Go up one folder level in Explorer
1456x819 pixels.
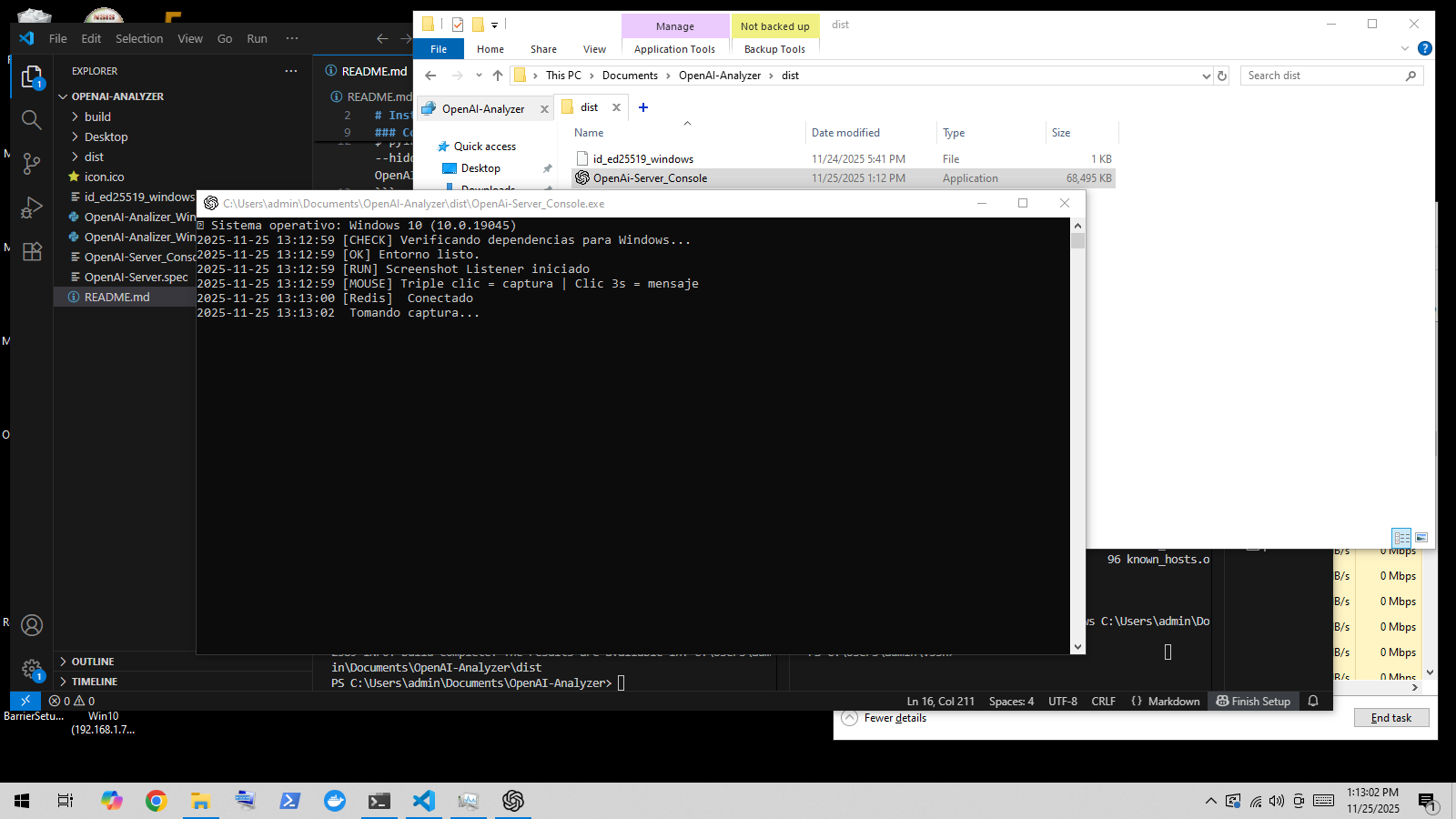click(x=497, y=76)
